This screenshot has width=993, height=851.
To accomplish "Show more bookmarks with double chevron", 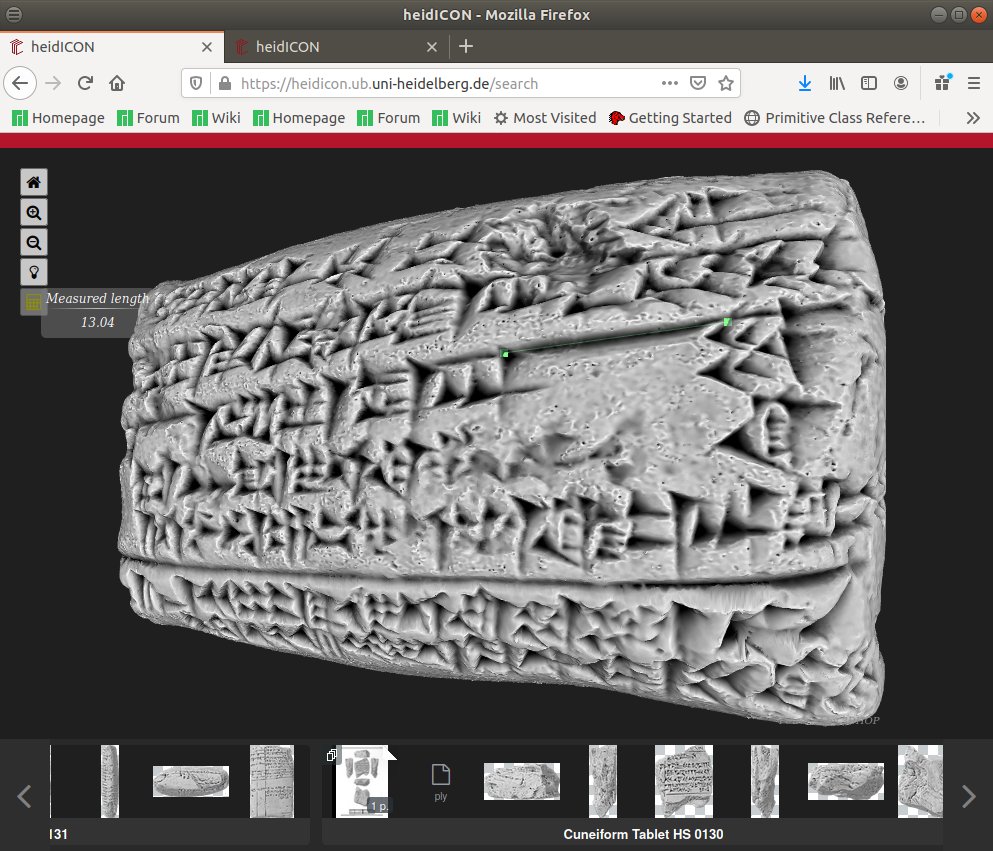I will coord(973,118).
